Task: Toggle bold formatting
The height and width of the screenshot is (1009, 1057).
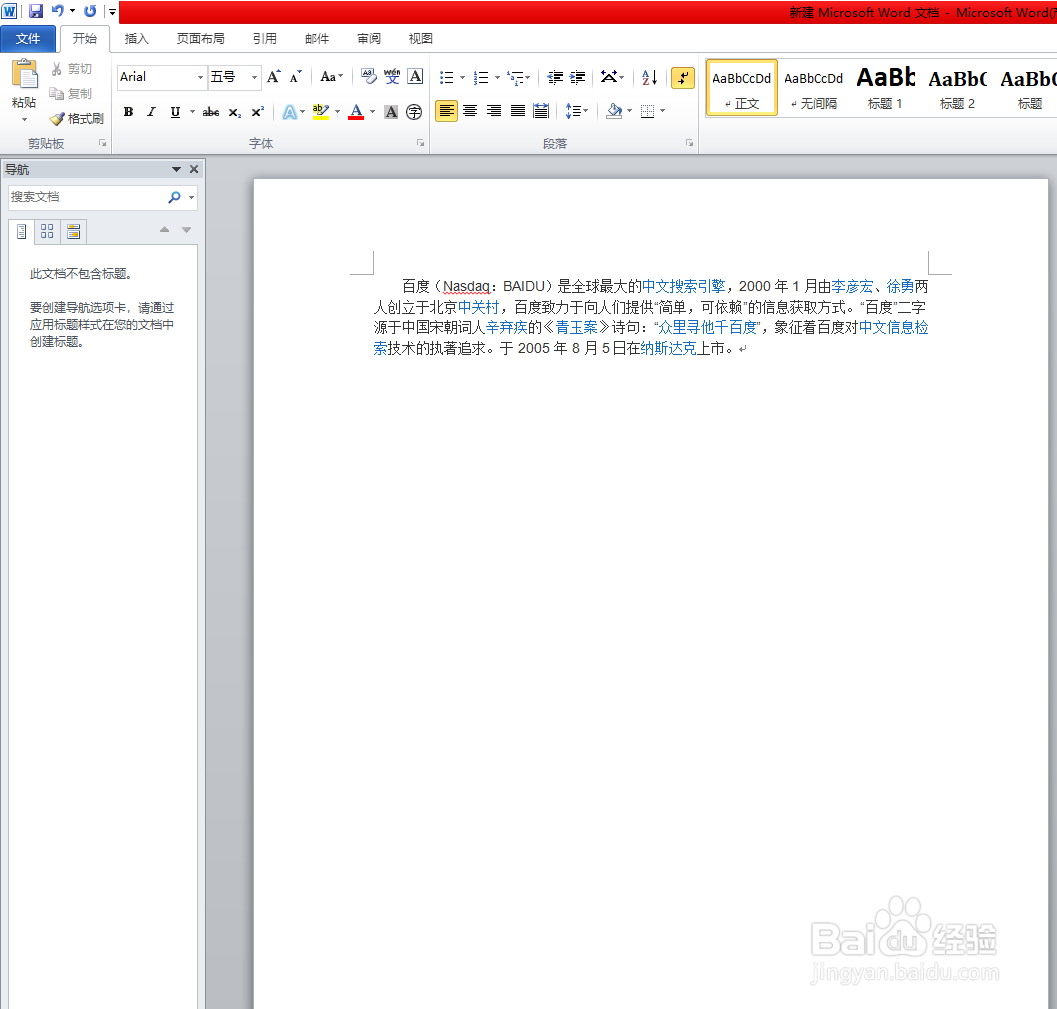Action: tap(129, 112)
